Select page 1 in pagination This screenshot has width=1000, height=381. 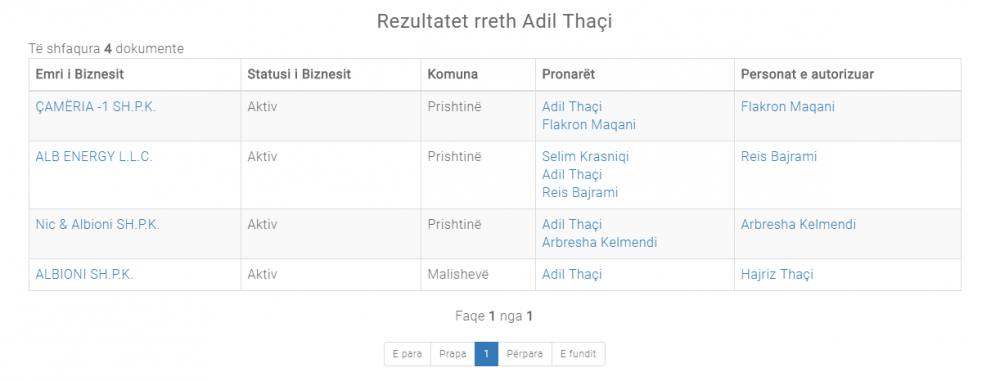(x=487, y=354)
